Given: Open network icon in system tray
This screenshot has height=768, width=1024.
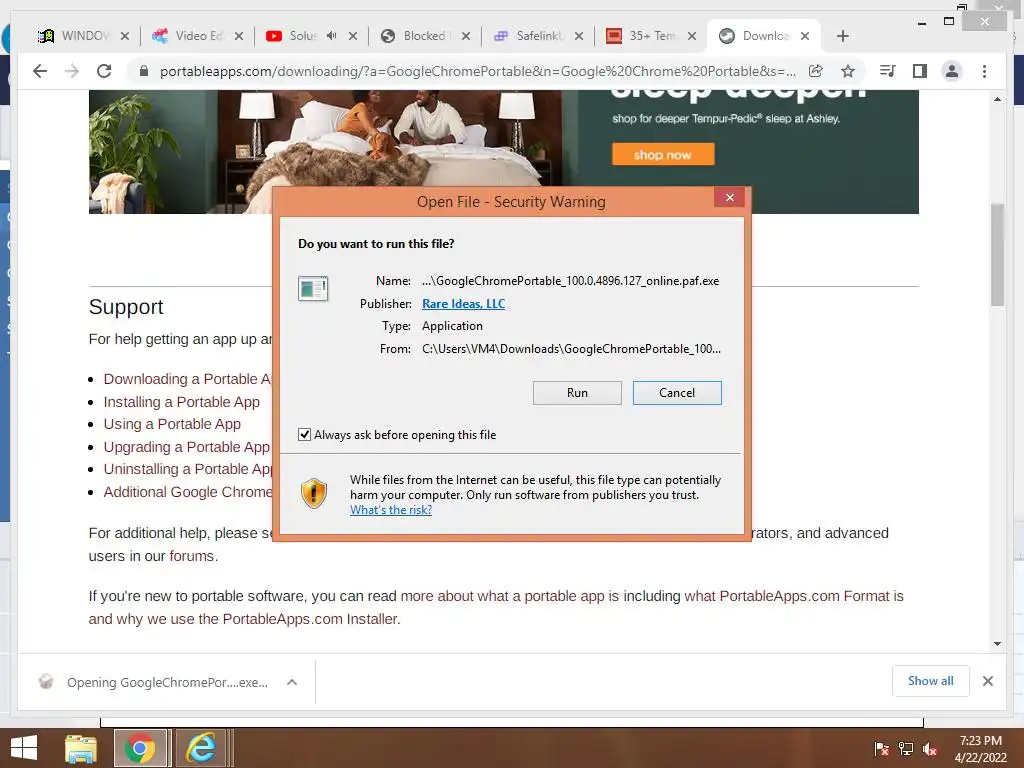Looking at the screenshot, I should click(x=906, y=749).
